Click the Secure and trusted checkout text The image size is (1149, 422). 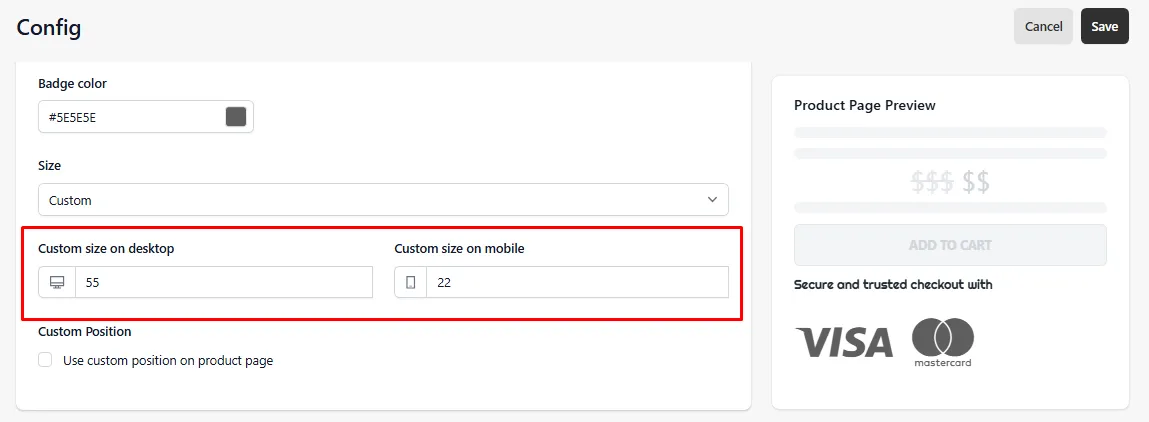click(x=893, y=284)
